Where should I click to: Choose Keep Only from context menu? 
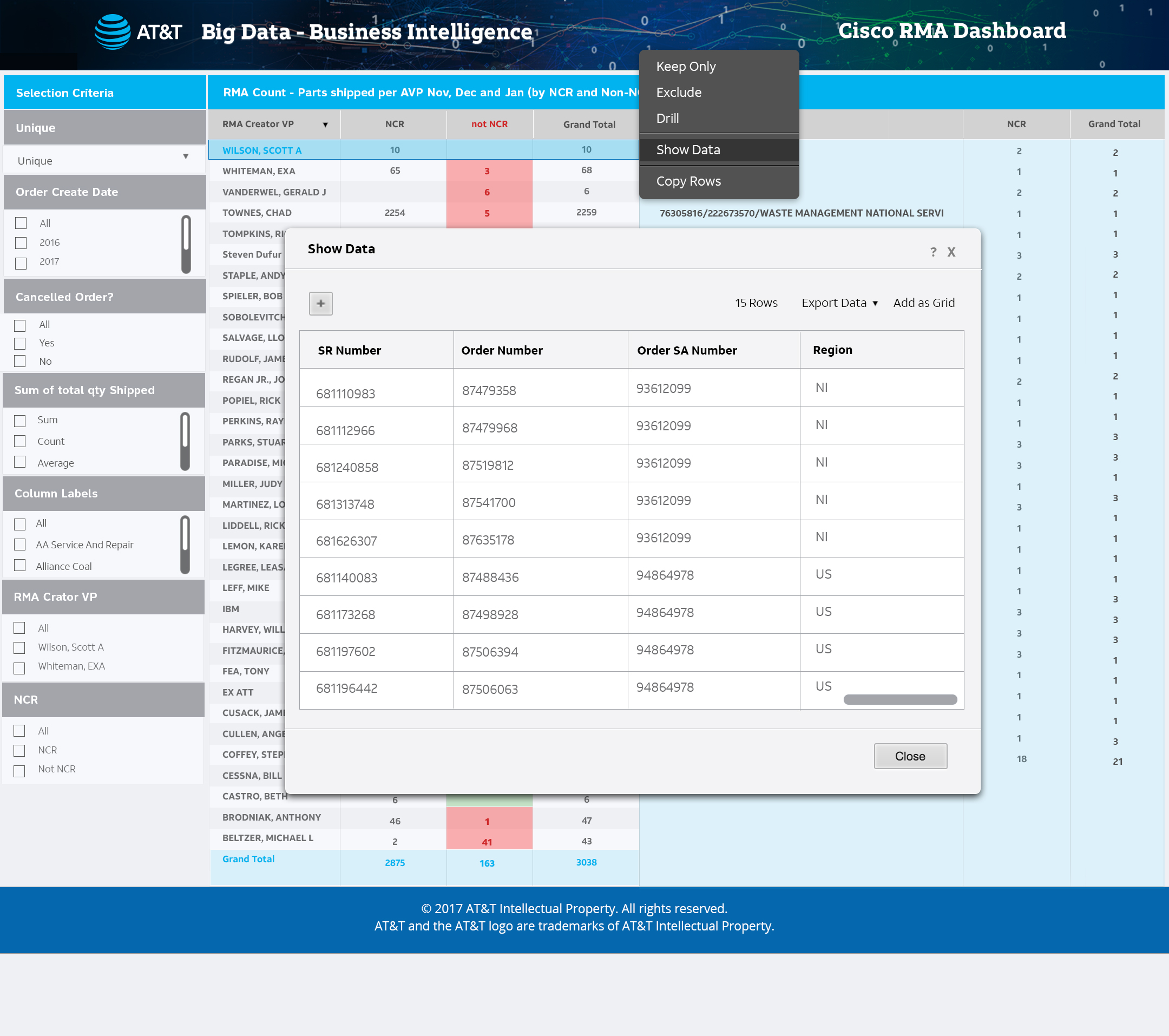(x=685, y=67)
